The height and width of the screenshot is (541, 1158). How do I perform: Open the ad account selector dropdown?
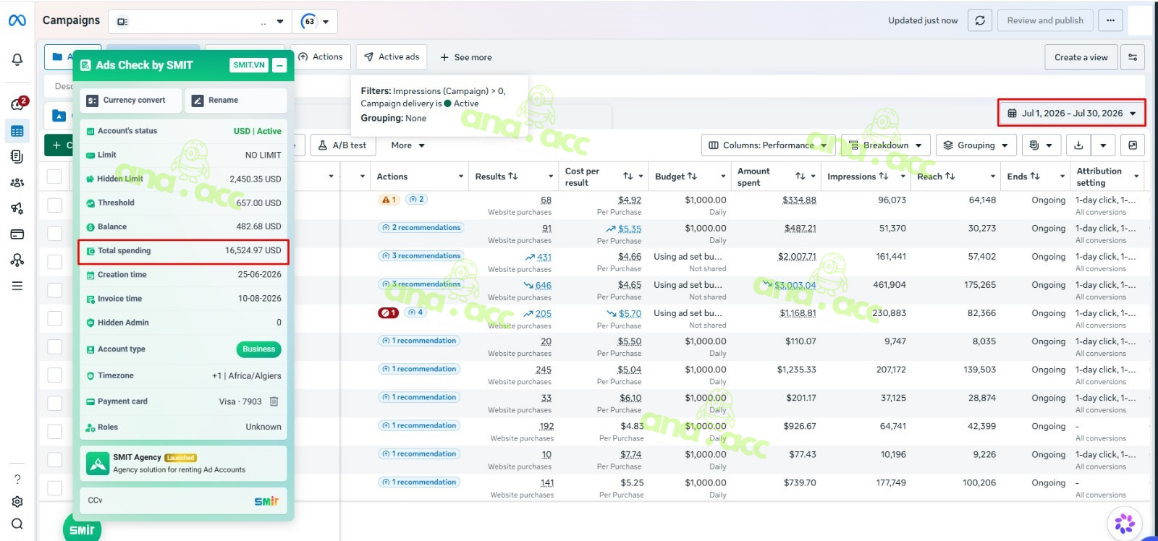[199, 21]
